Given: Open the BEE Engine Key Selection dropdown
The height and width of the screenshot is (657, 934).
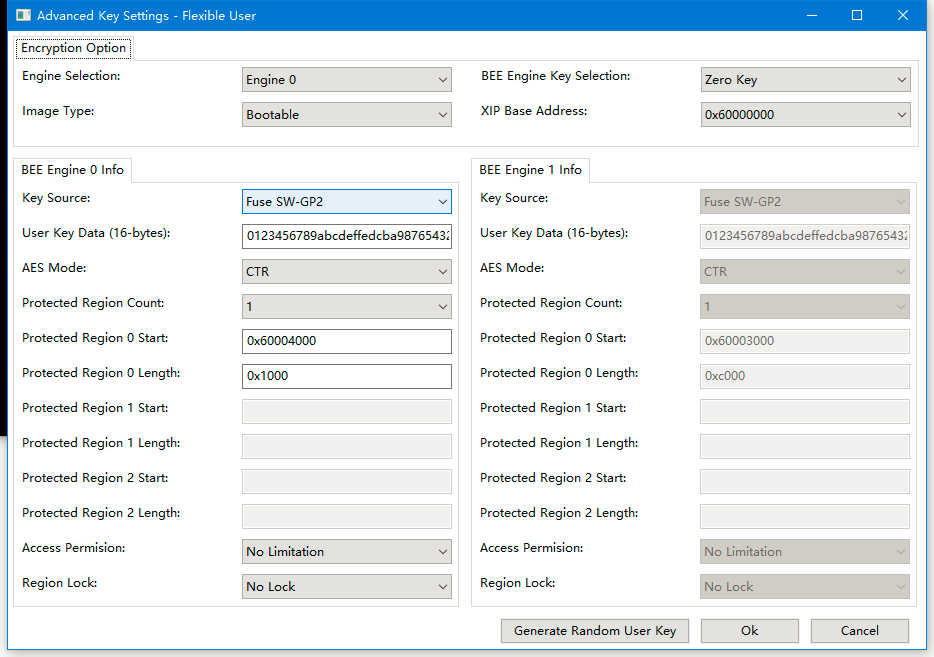Looking at the screenshot, I should click(805, 79).
